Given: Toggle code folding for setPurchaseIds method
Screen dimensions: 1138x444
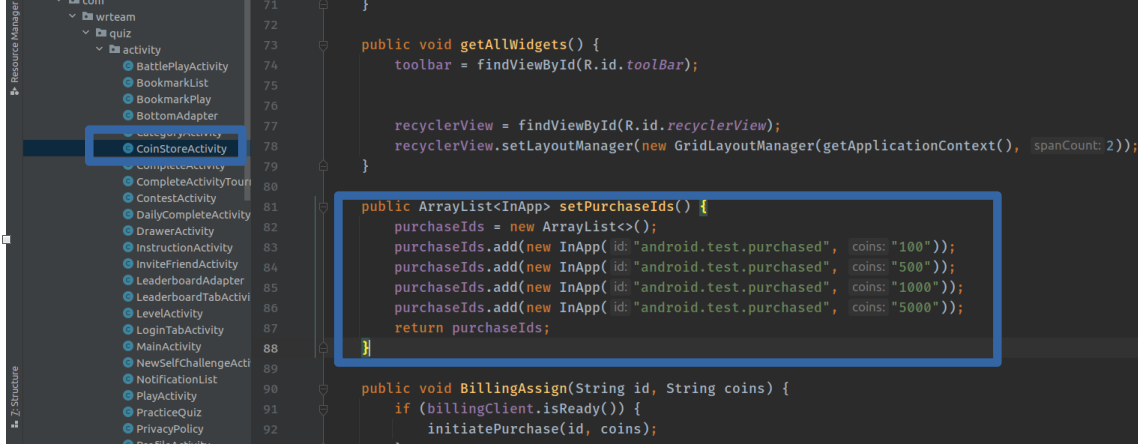Looking at the screenshot, I should pyautogui.click(x=324, y=207).
